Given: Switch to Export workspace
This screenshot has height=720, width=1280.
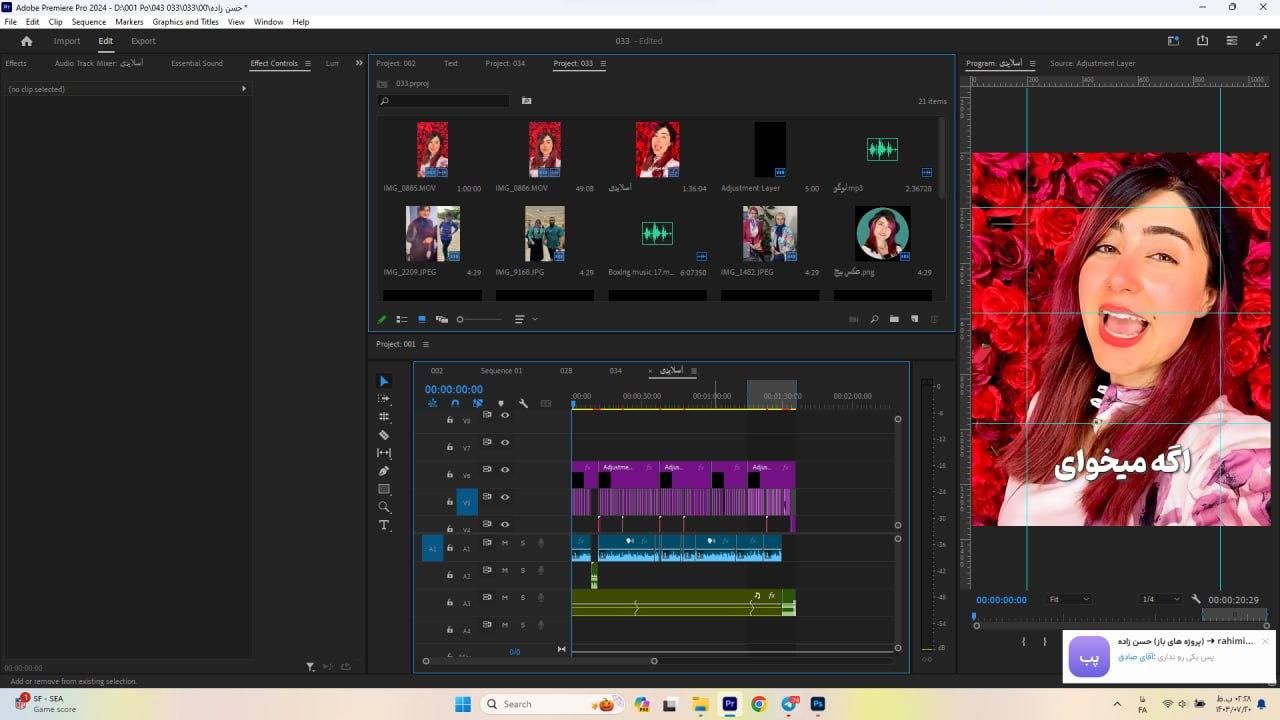Looking at the screenshot, I should pos(143,41).
